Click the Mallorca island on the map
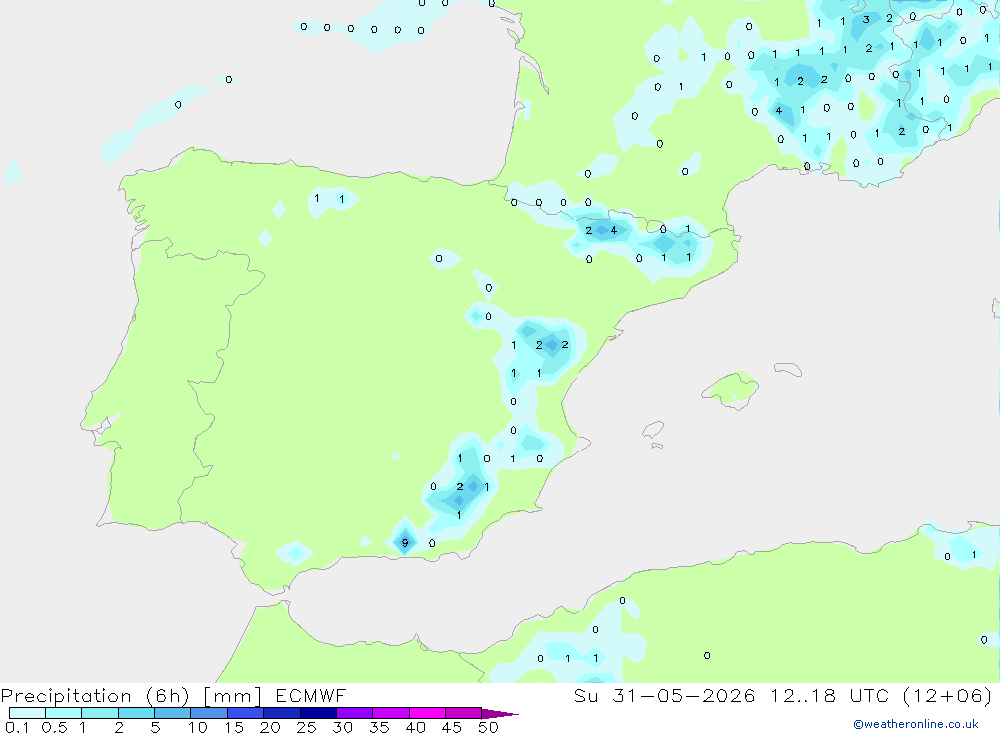Viewport: 1000px width, 733px height. click(731, 389)
